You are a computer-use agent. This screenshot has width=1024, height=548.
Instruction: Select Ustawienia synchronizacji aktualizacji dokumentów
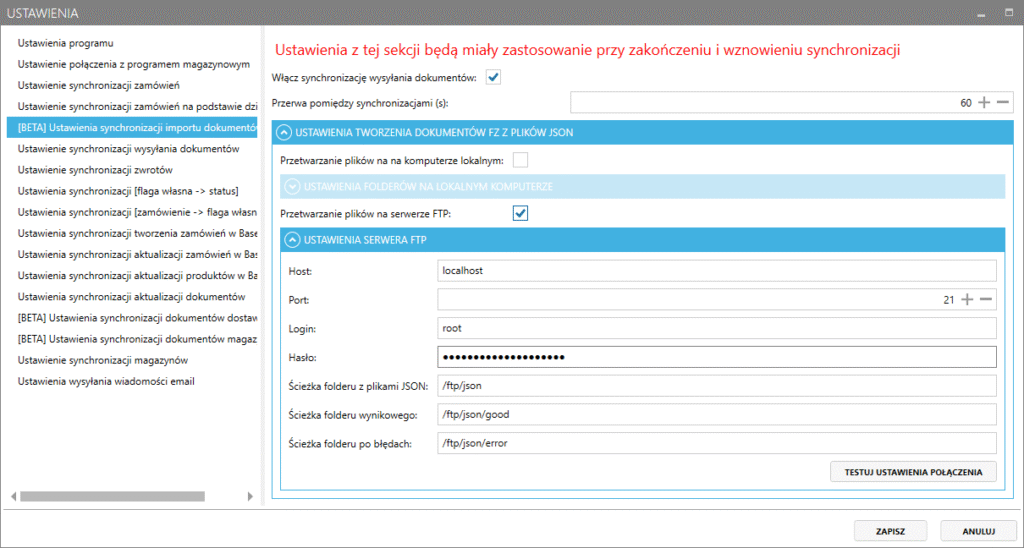[x=132, y=297]
